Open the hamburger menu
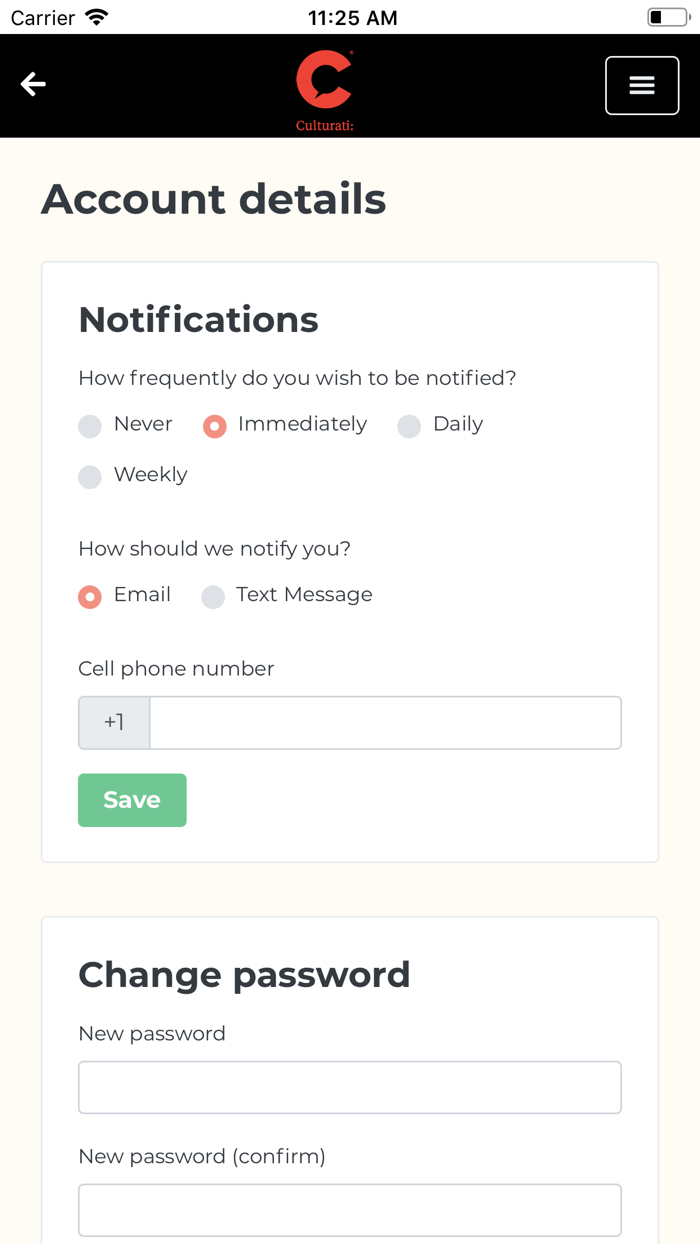This screenshot has height=1244, width=700. [642, 86]
